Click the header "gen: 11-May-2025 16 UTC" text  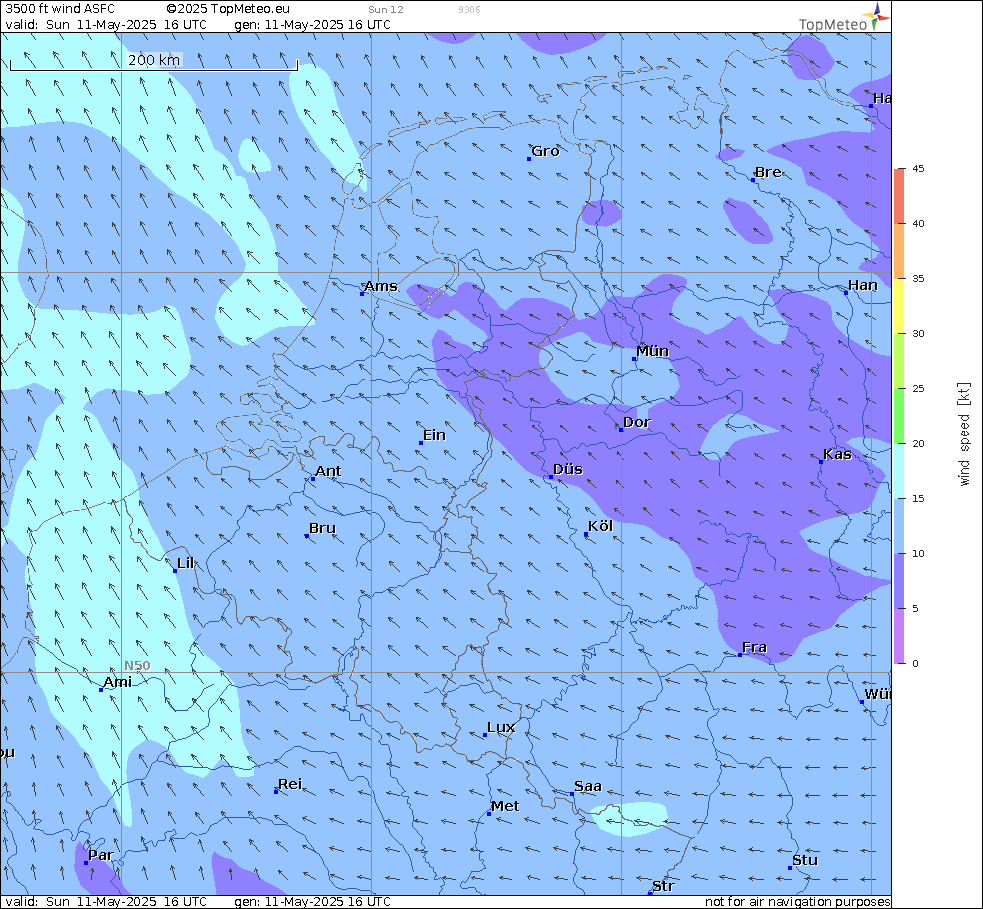(312, 24)
